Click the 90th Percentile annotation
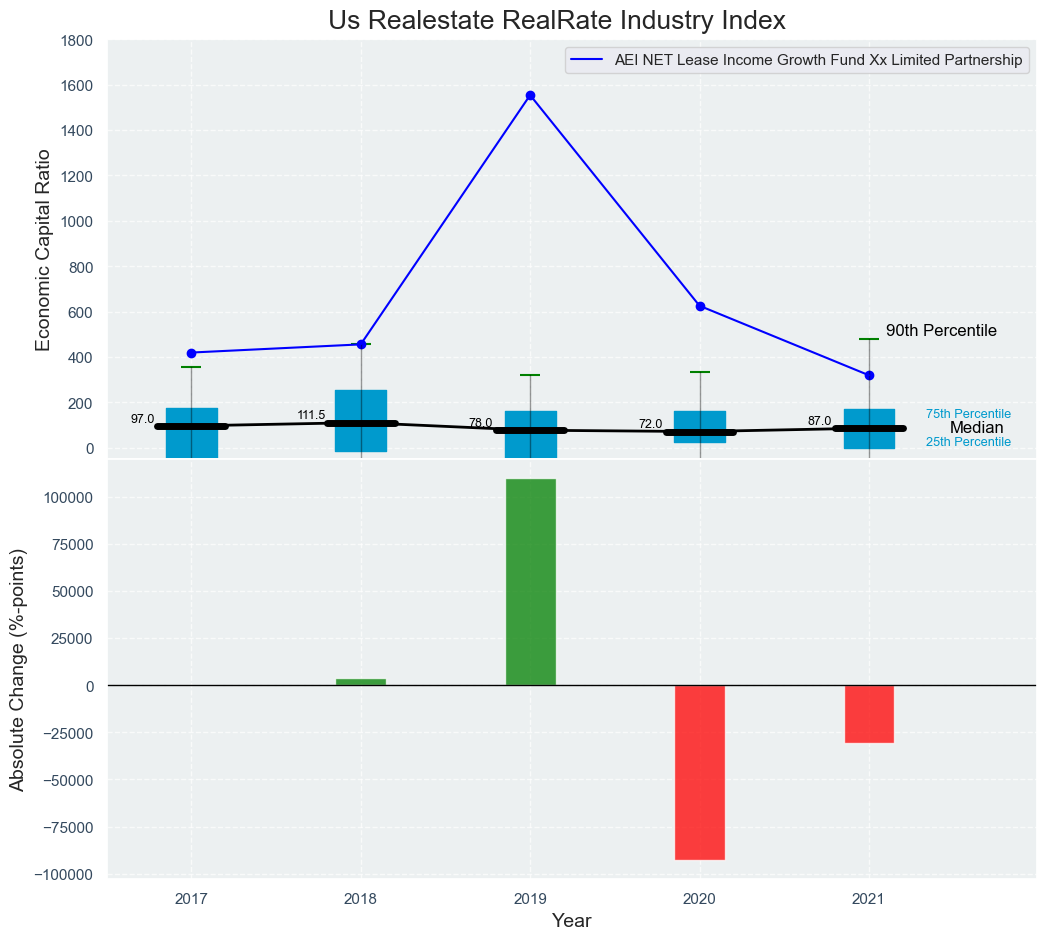Image resolution: width=1046 pixels, height=940 pixels. point(941,331)
